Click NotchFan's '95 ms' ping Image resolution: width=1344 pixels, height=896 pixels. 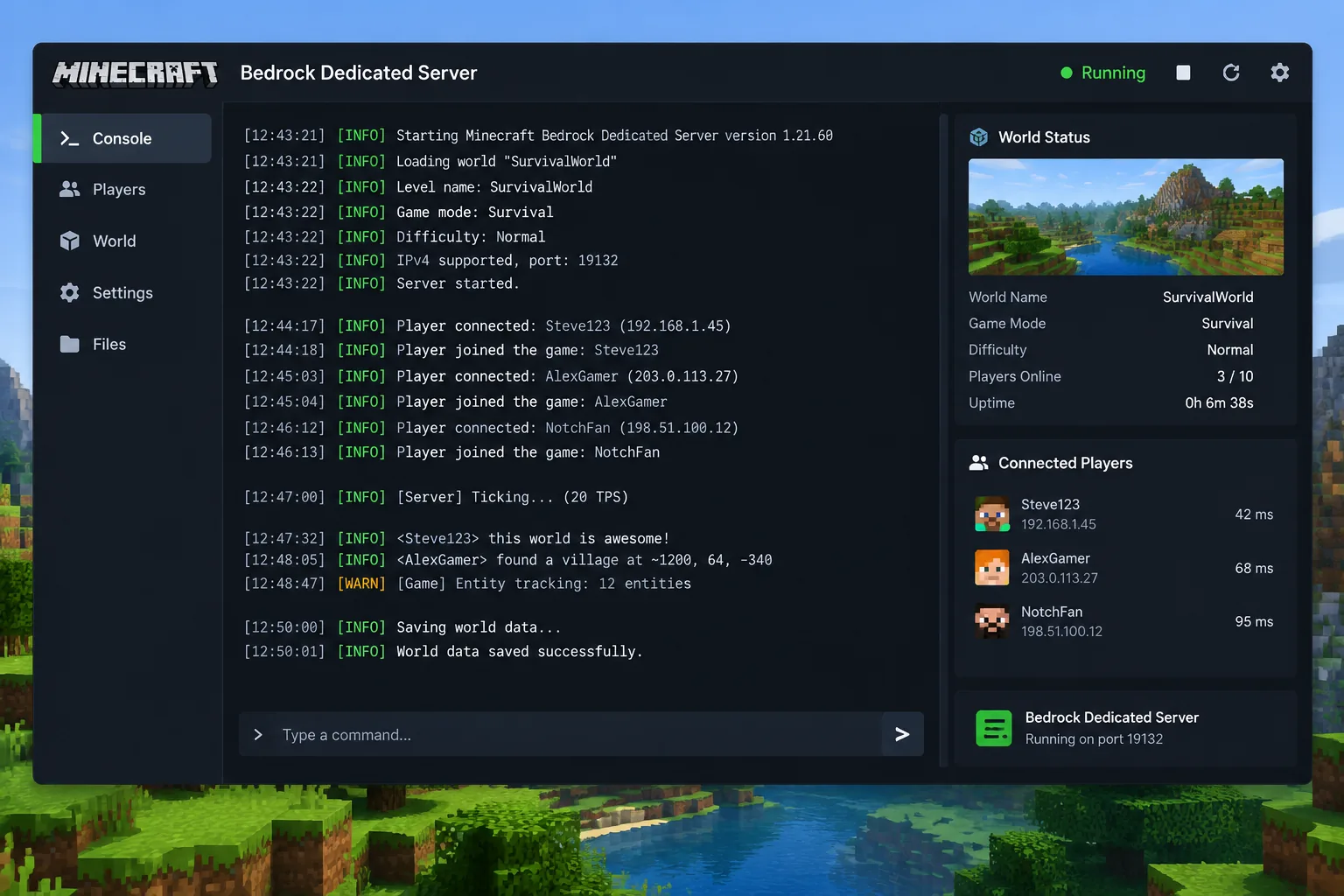(1254, 621)
